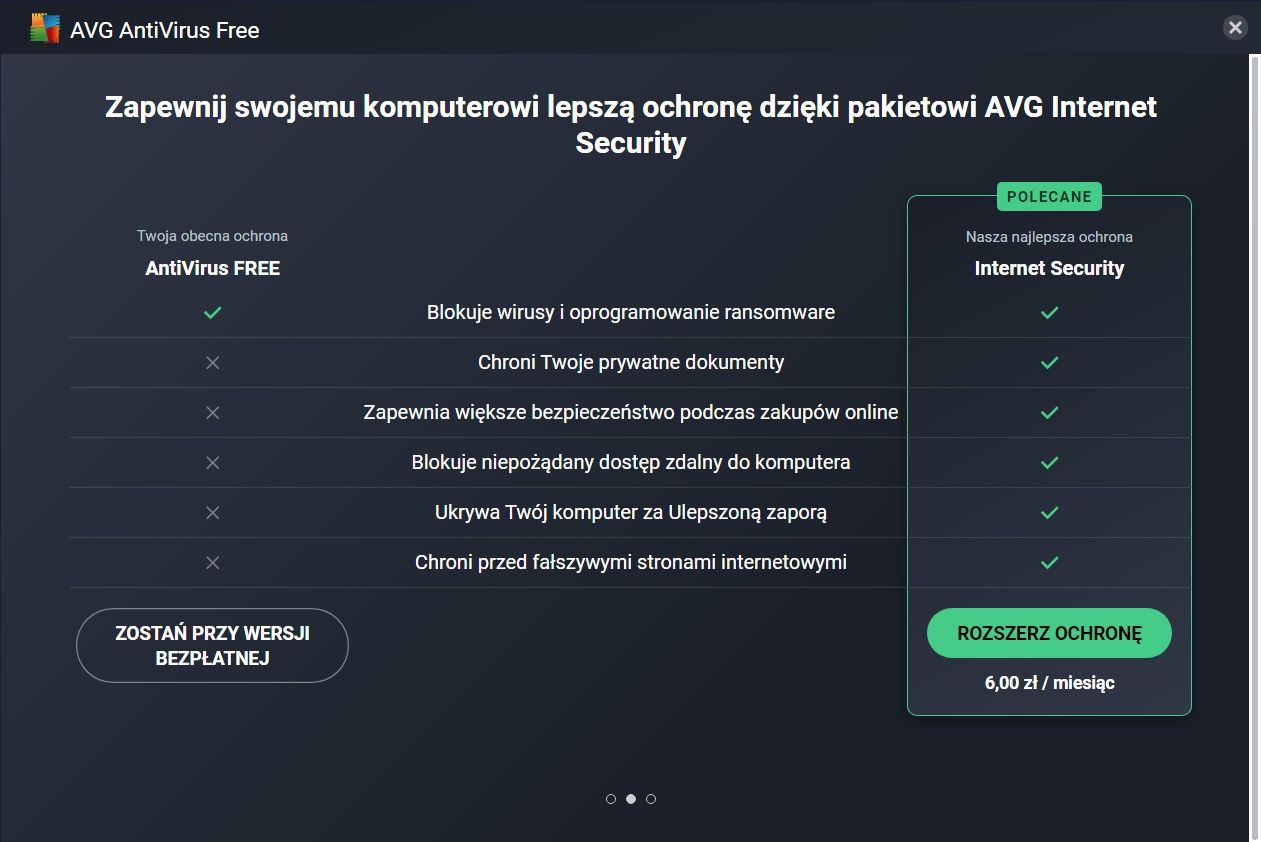Click text about bezpieczeństwo podczas zakupów online

coord(631,412)
